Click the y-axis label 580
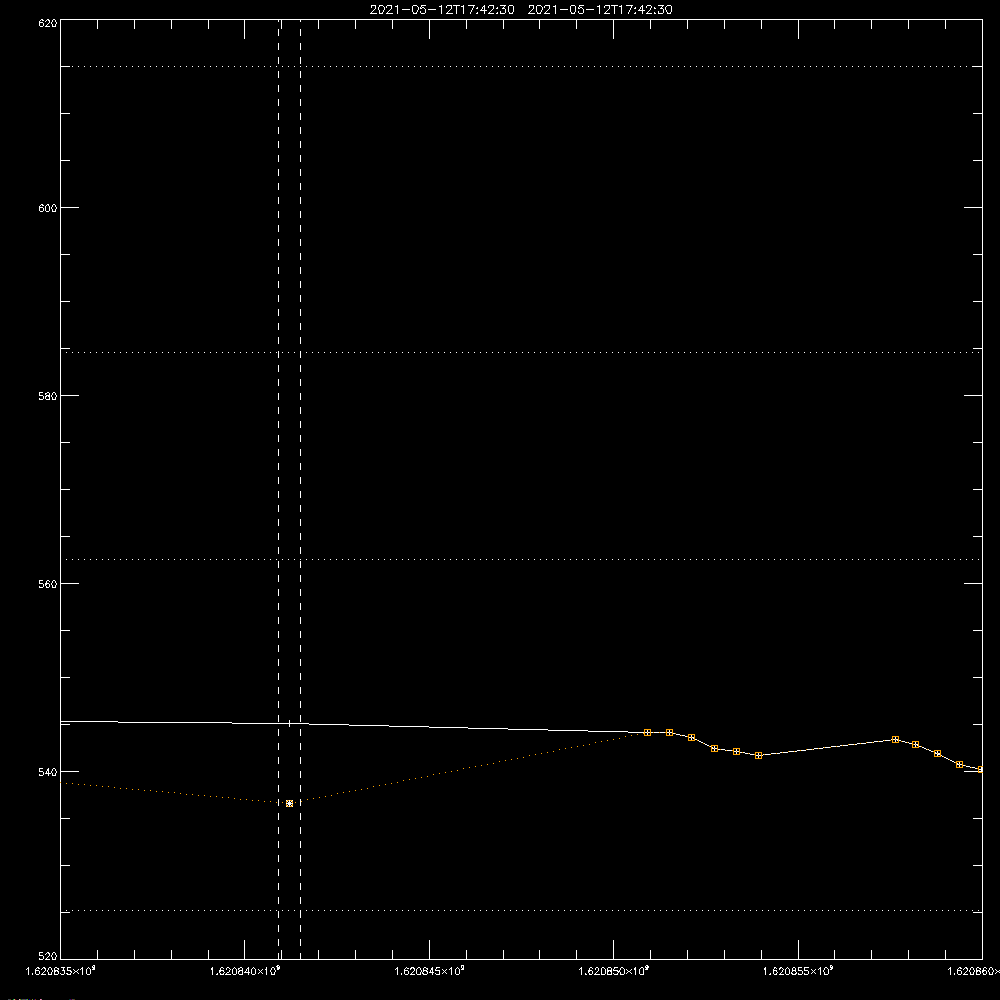 point(48,396)
